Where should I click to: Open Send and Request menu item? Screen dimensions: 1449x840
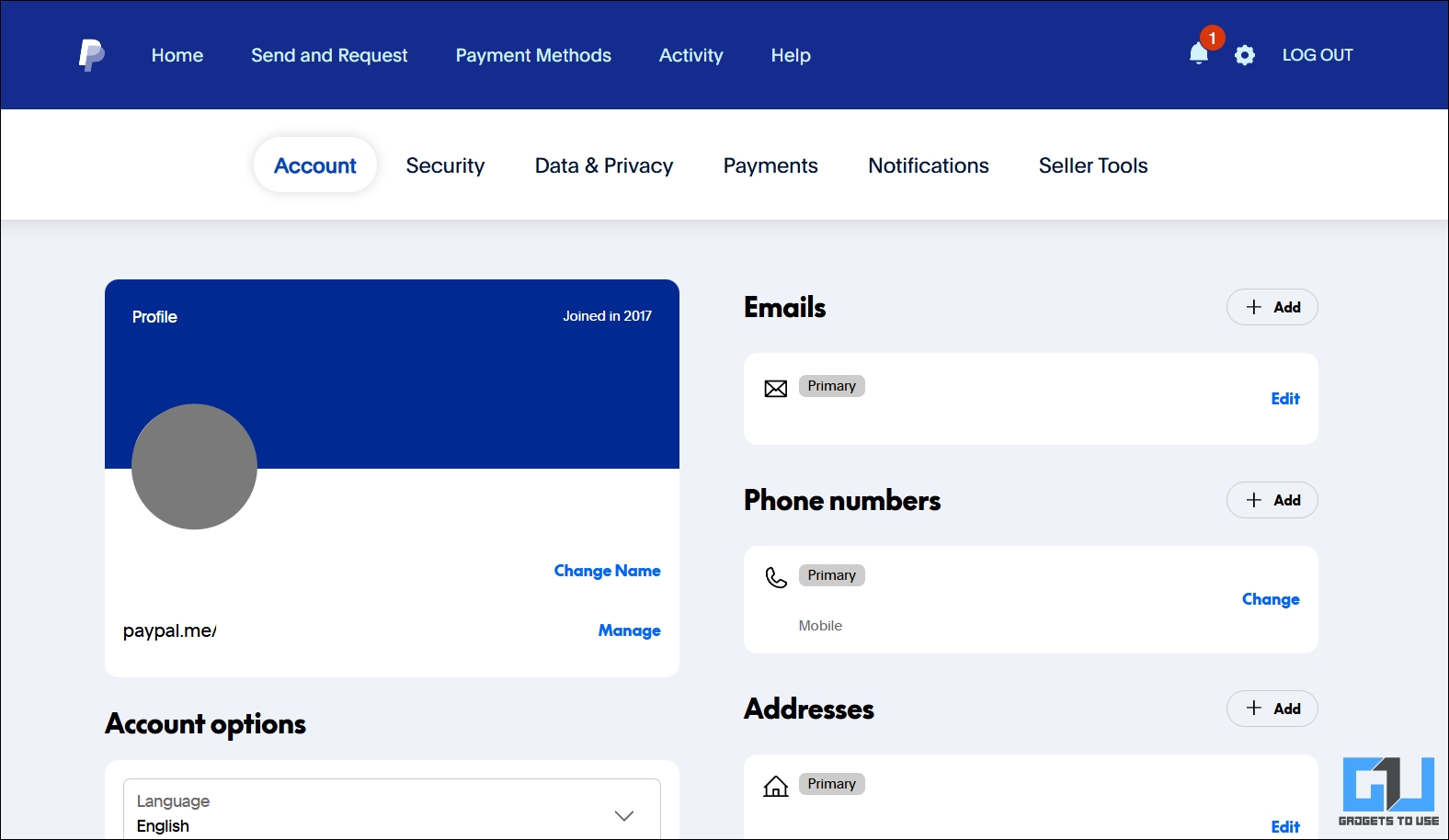329,55
